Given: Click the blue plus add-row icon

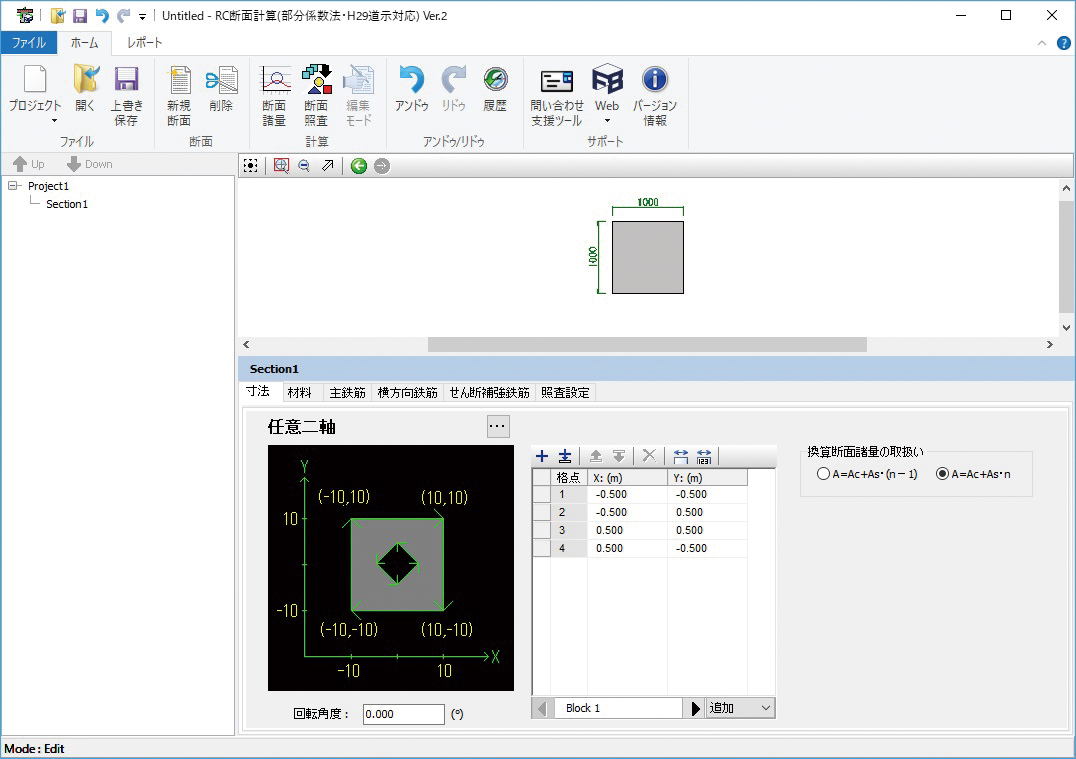Looking at the screenshot, I should (x=541, y=456).
